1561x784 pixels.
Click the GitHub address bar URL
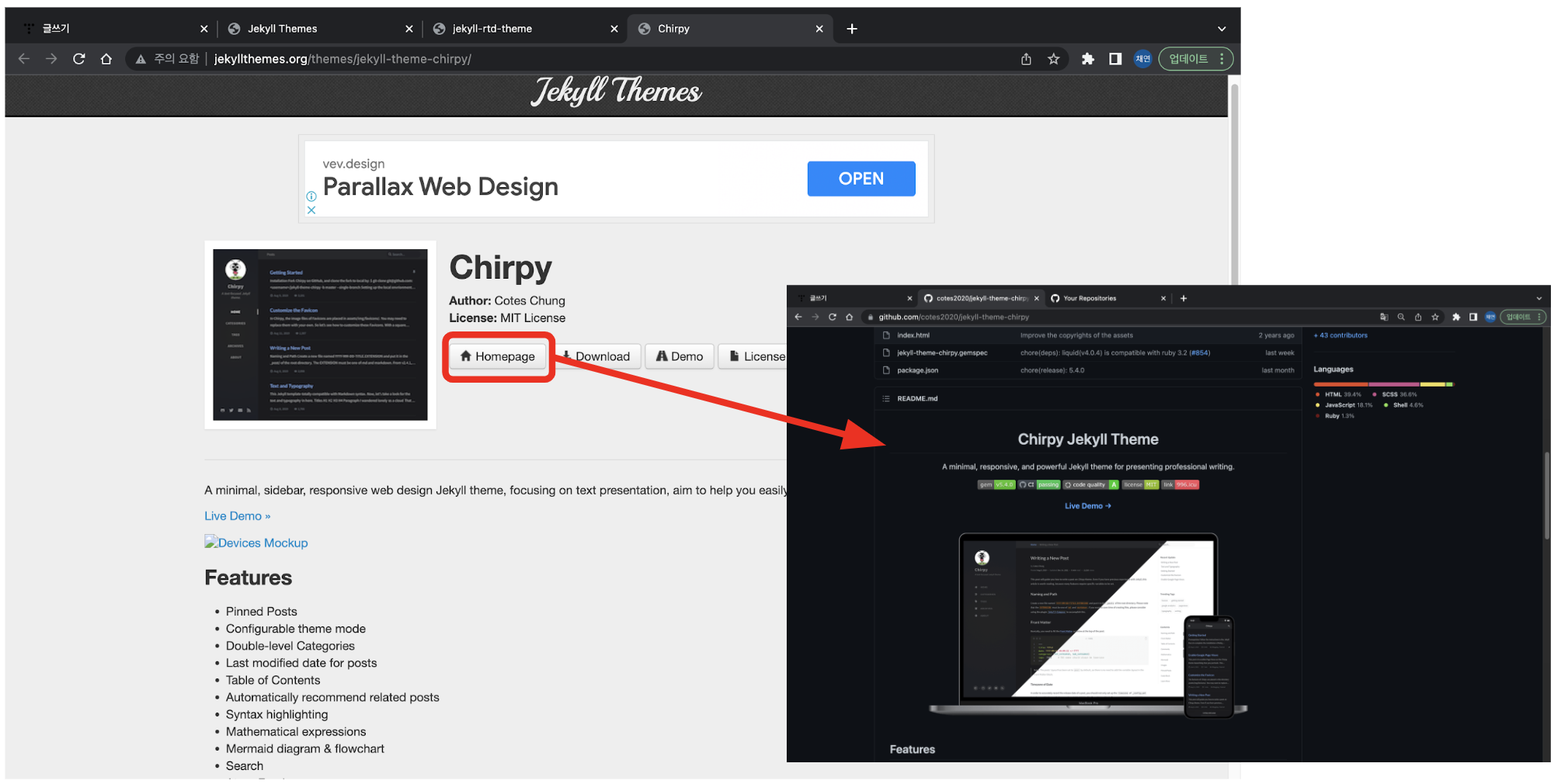[x=954, y=317]
